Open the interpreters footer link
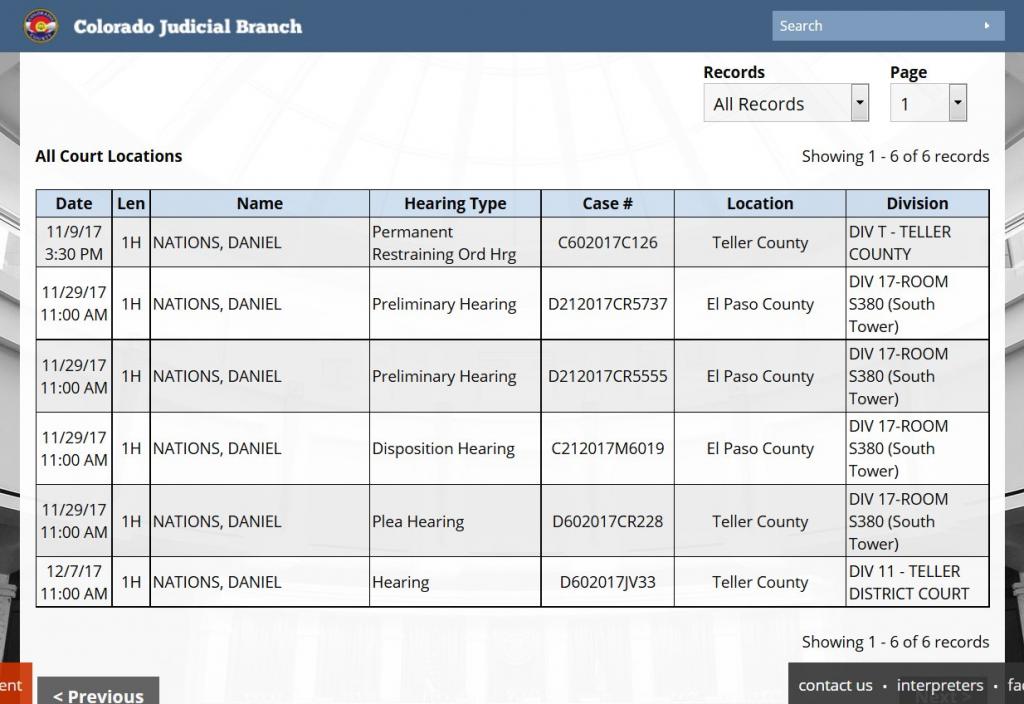This screenshot has width=1024, height=704. [939, 685]
